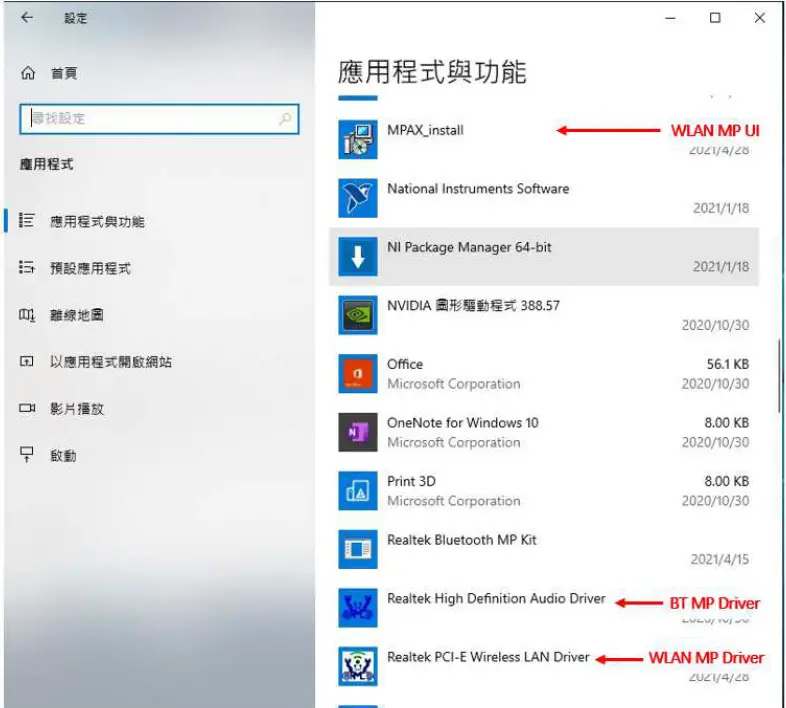Viewport: 786px width, 708px height.
Task: Open 以應用程式開啟網站 menu entry
Action: point(111,362)
